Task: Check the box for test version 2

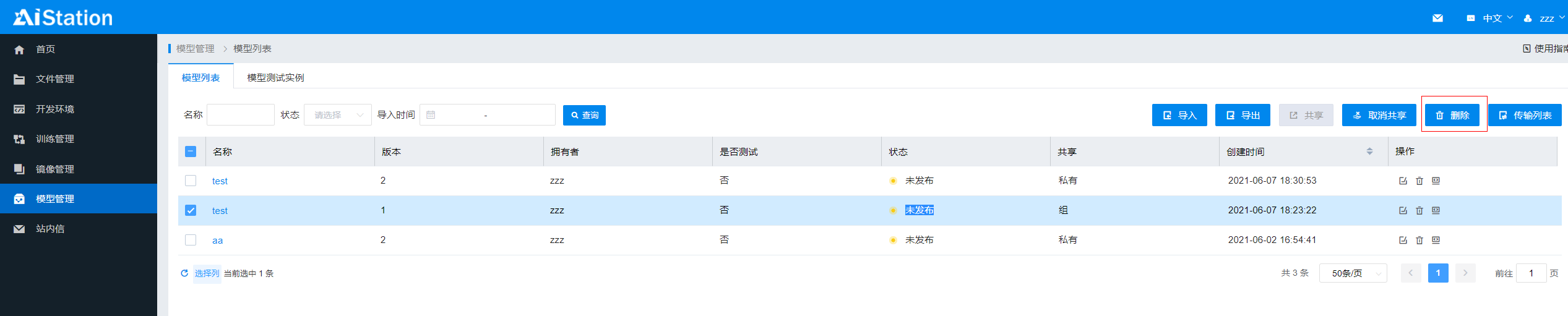Action: coord(191,181)
